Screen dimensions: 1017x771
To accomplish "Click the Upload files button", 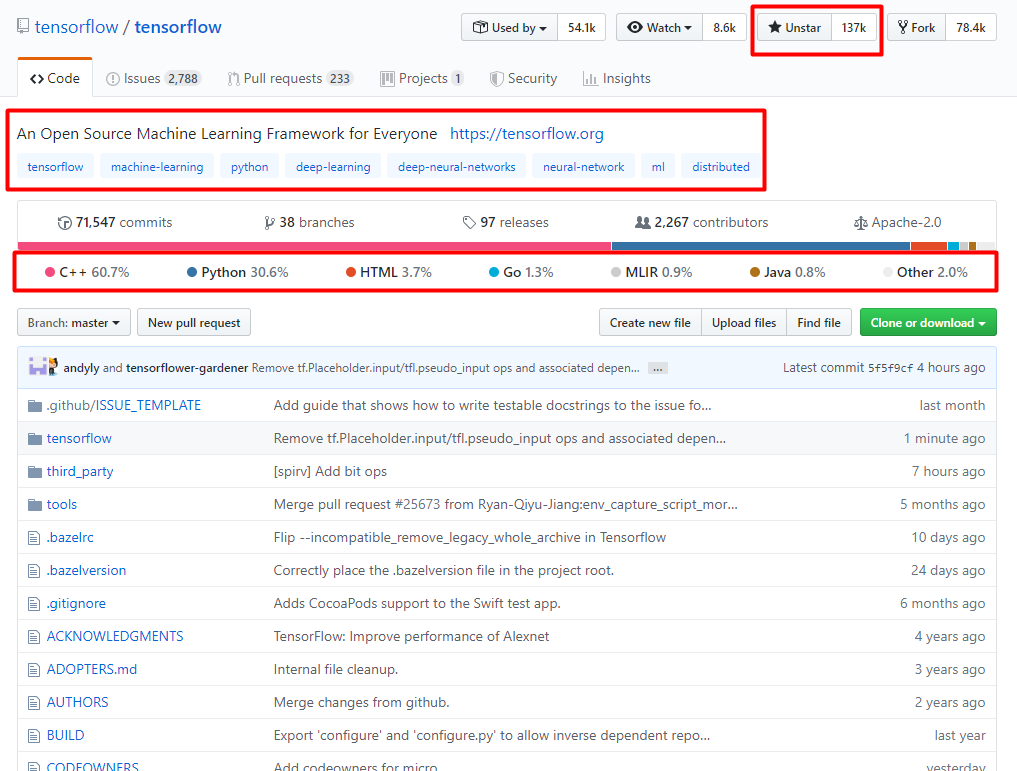I will pyautogui.click(x=744, y=322).
